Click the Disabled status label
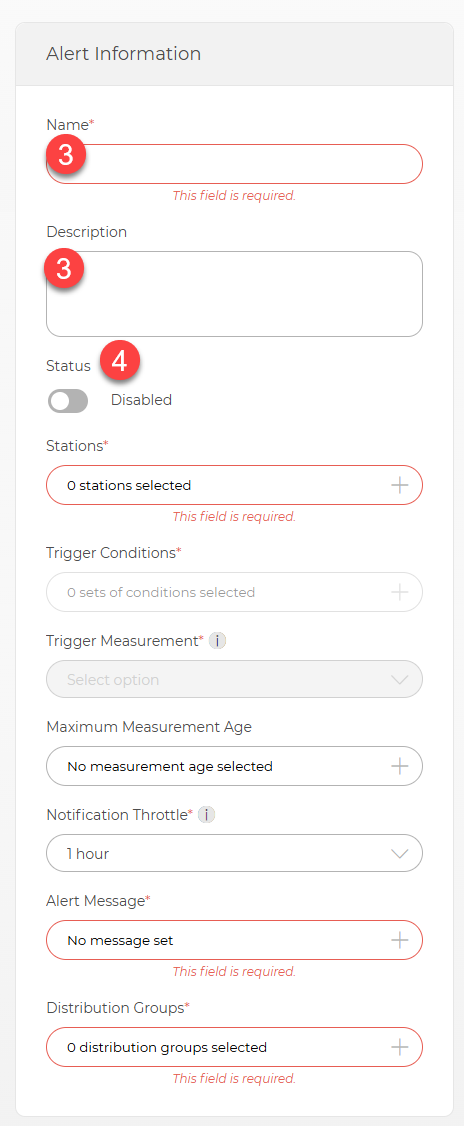Viewport: 464px width, 1126px height. pos(141,400)
